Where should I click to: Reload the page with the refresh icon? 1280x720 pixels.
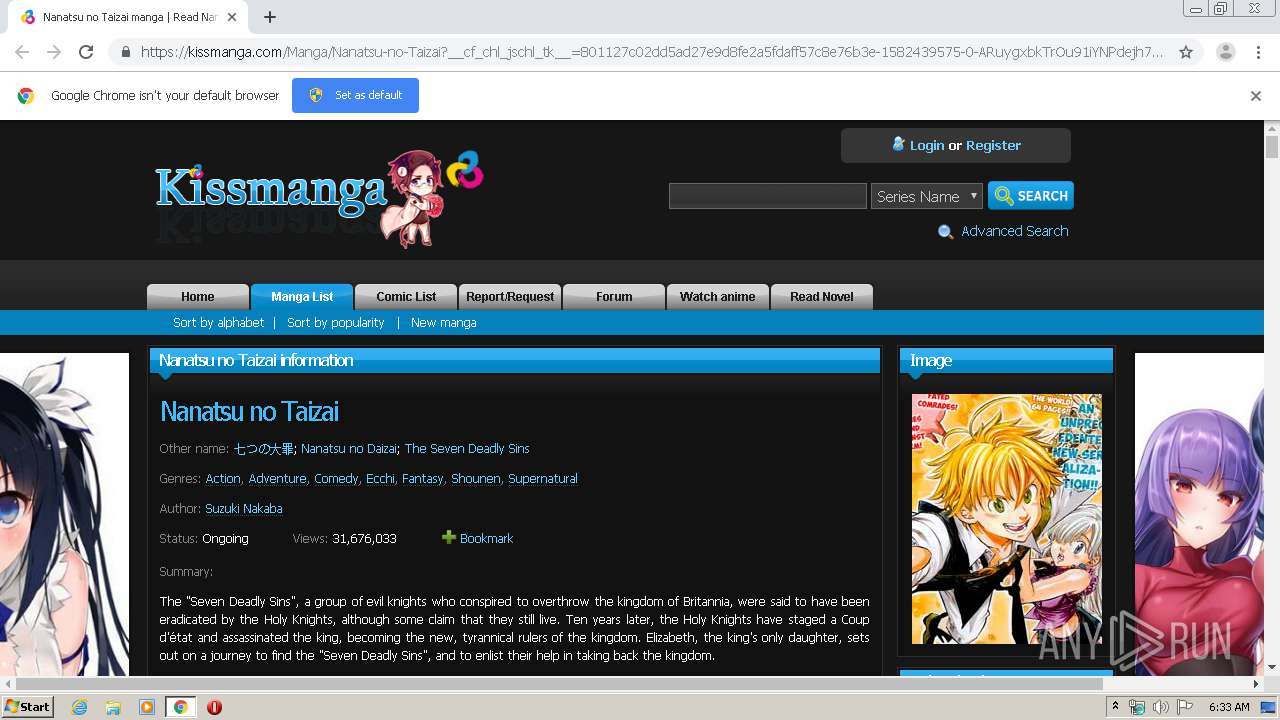pyautogui.click(x=86, y=52)
